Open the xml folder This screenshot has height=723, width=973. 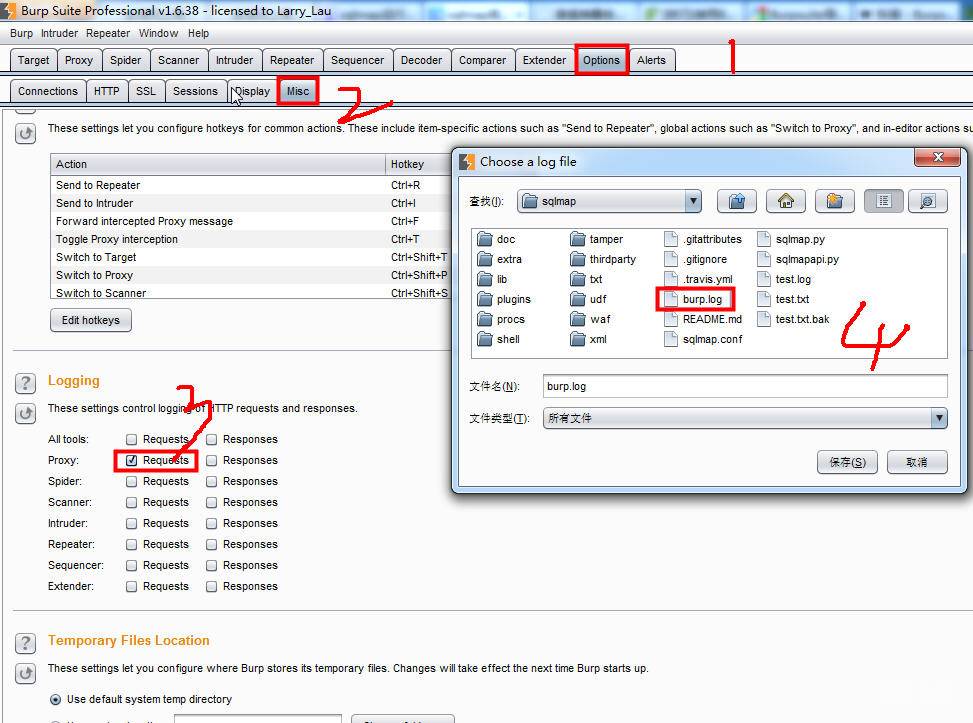click(588, 339)
